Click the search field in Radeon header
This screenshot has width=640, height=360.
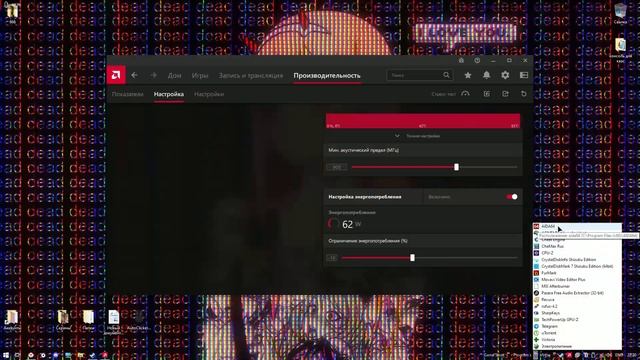tap(420, 75)
